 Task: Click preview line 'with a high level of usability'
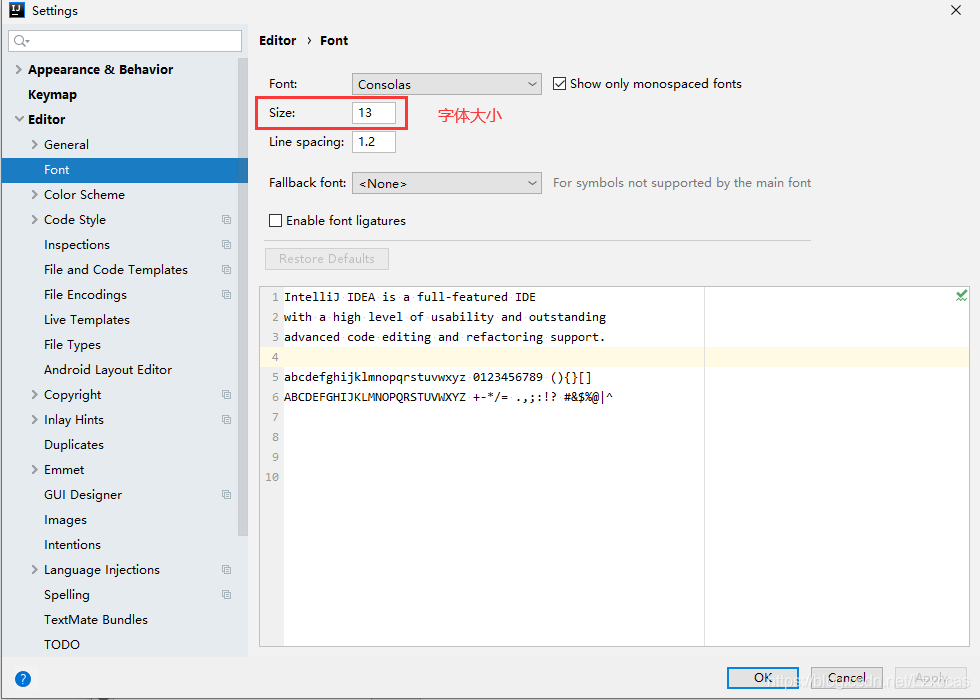[x=445, y=317]
